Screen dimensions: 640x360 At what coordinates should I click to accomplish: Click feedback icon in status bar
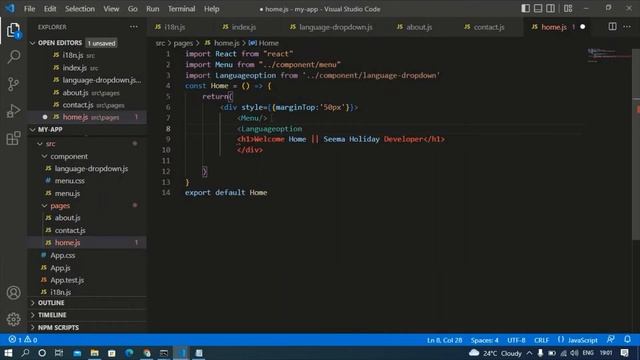pos(611,340)
